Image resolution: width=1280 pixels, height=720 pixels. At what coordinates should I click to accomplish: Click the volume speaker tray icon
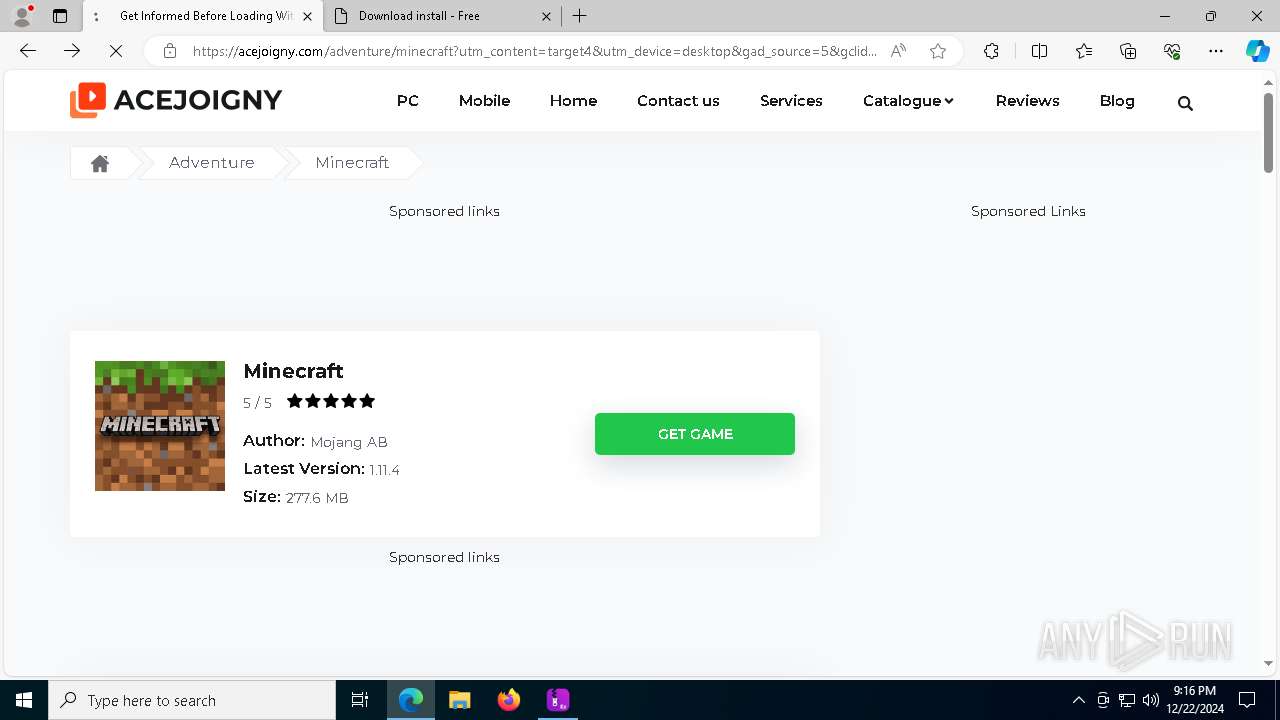[1150, 700]
